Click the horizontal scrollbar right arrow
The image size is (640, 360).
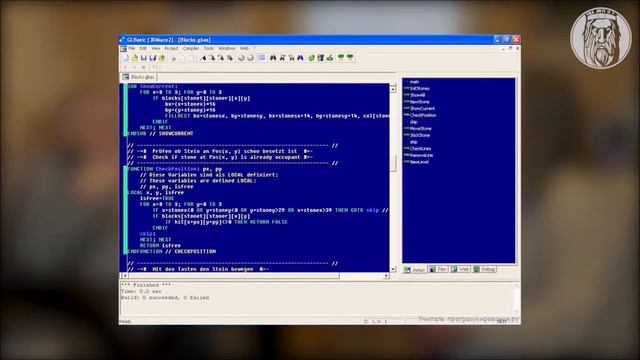tap(386, 276)
